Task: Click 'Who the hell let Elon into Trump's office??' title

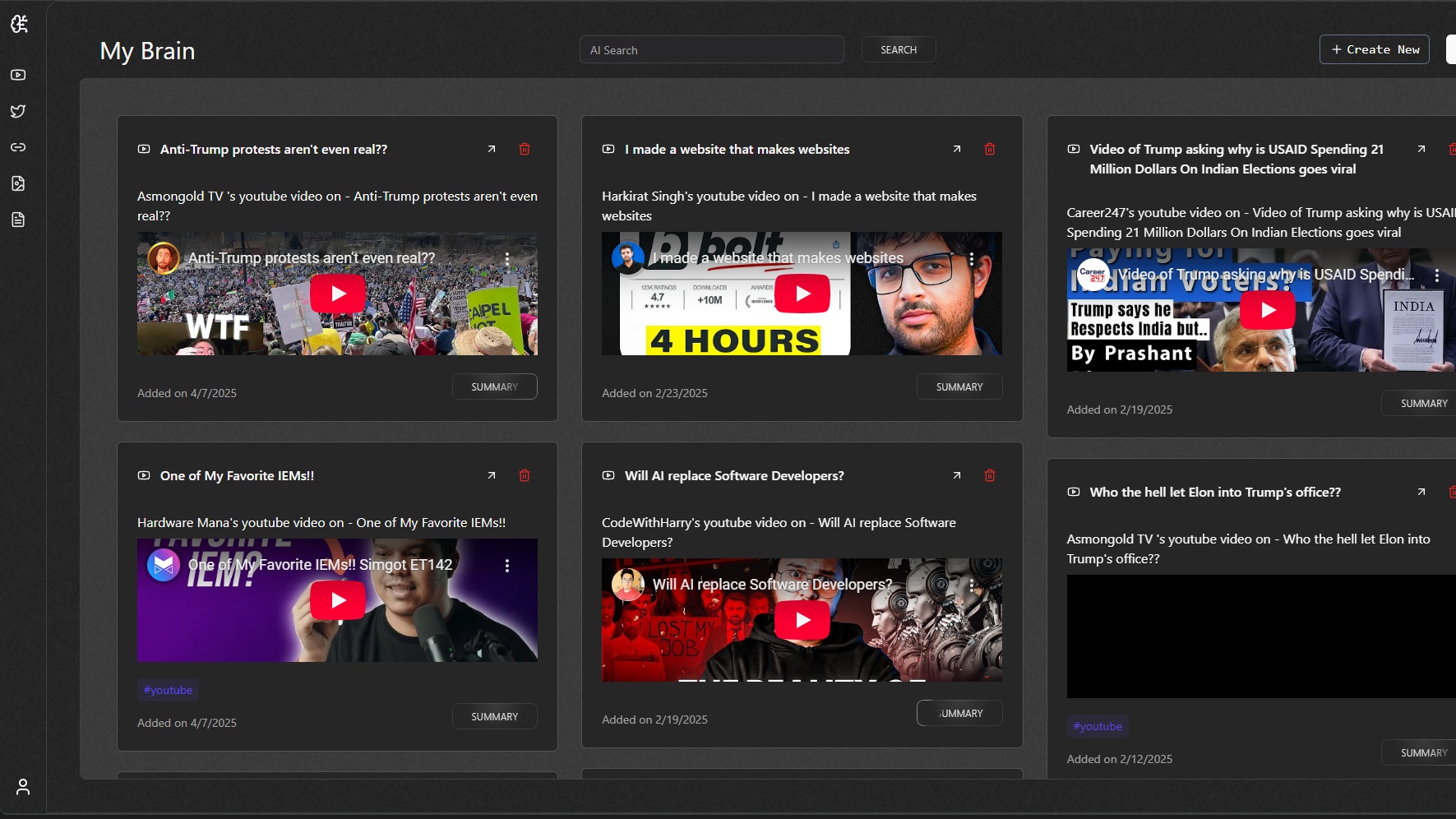Action: [x=1215, y=492]
